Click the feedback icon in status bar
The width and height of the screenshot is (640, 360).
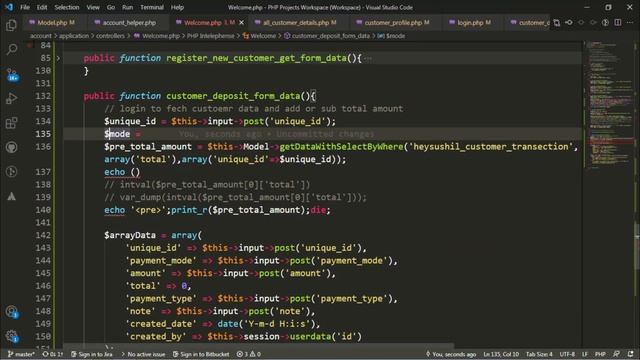[x=617, y=354]
